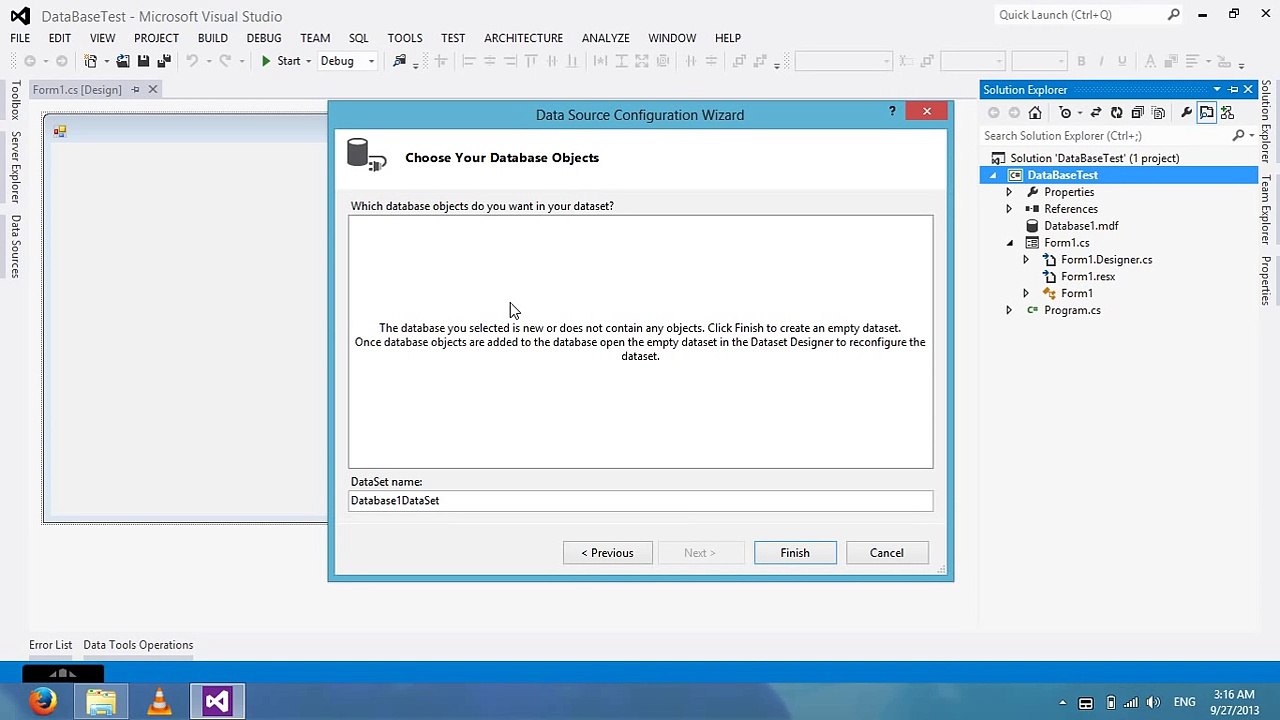Viewport: 1280px width, 720px height.
Task: Click the Search Solution Explorer field
Action: click(1105, 136)
